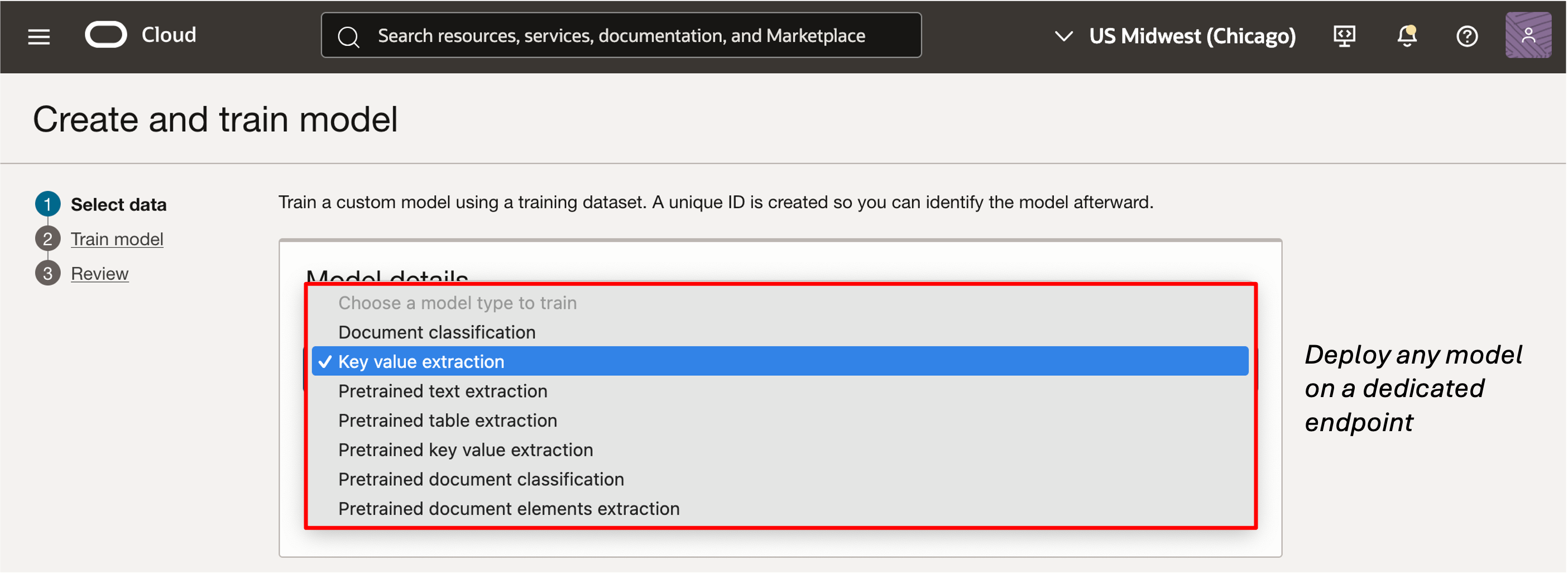Image resolution: width=1568 pixels, height=573 pixels.
Task: Click the step 3 circle icon
Action: [47, 274]
